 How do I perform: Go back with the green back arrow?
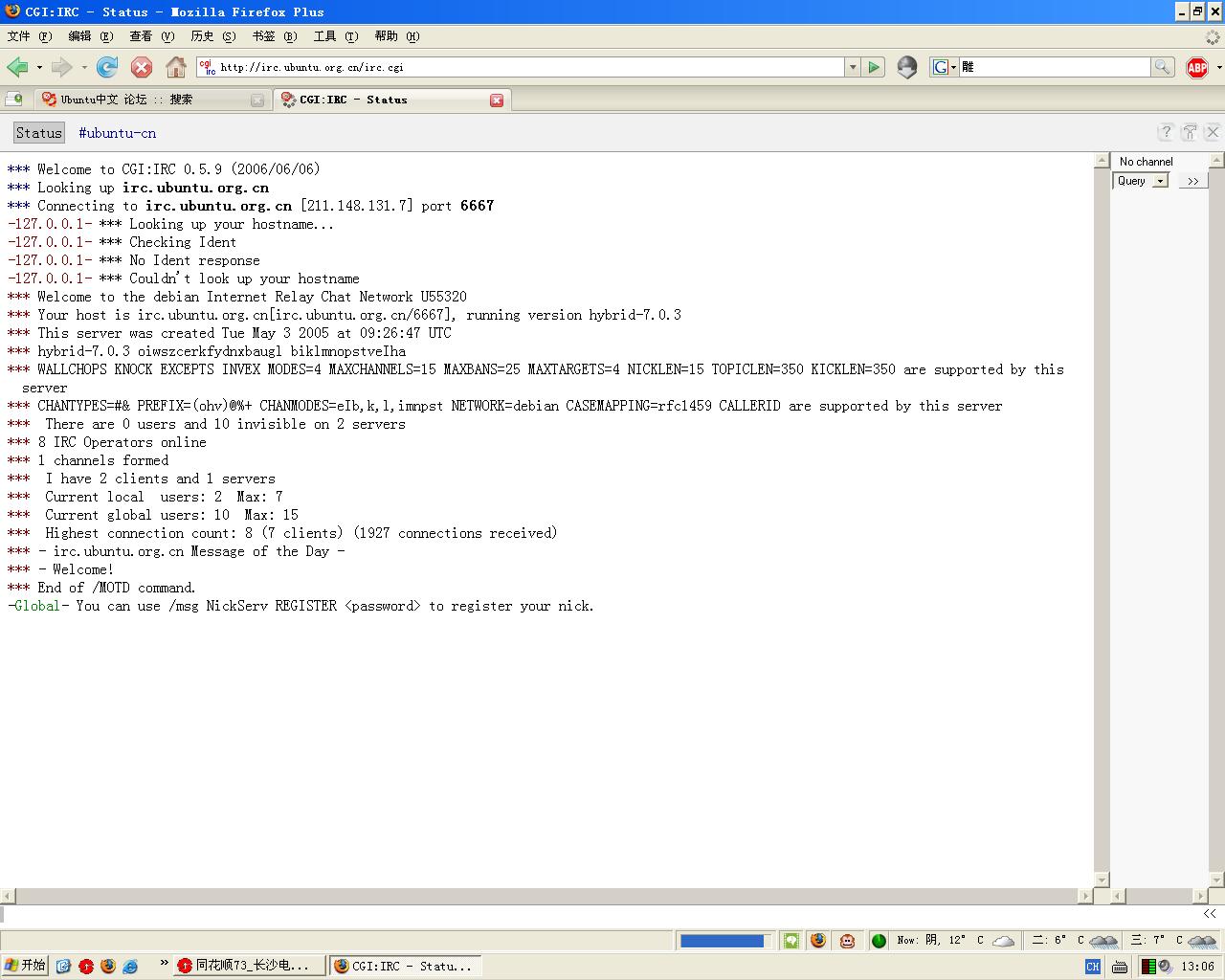17,67
